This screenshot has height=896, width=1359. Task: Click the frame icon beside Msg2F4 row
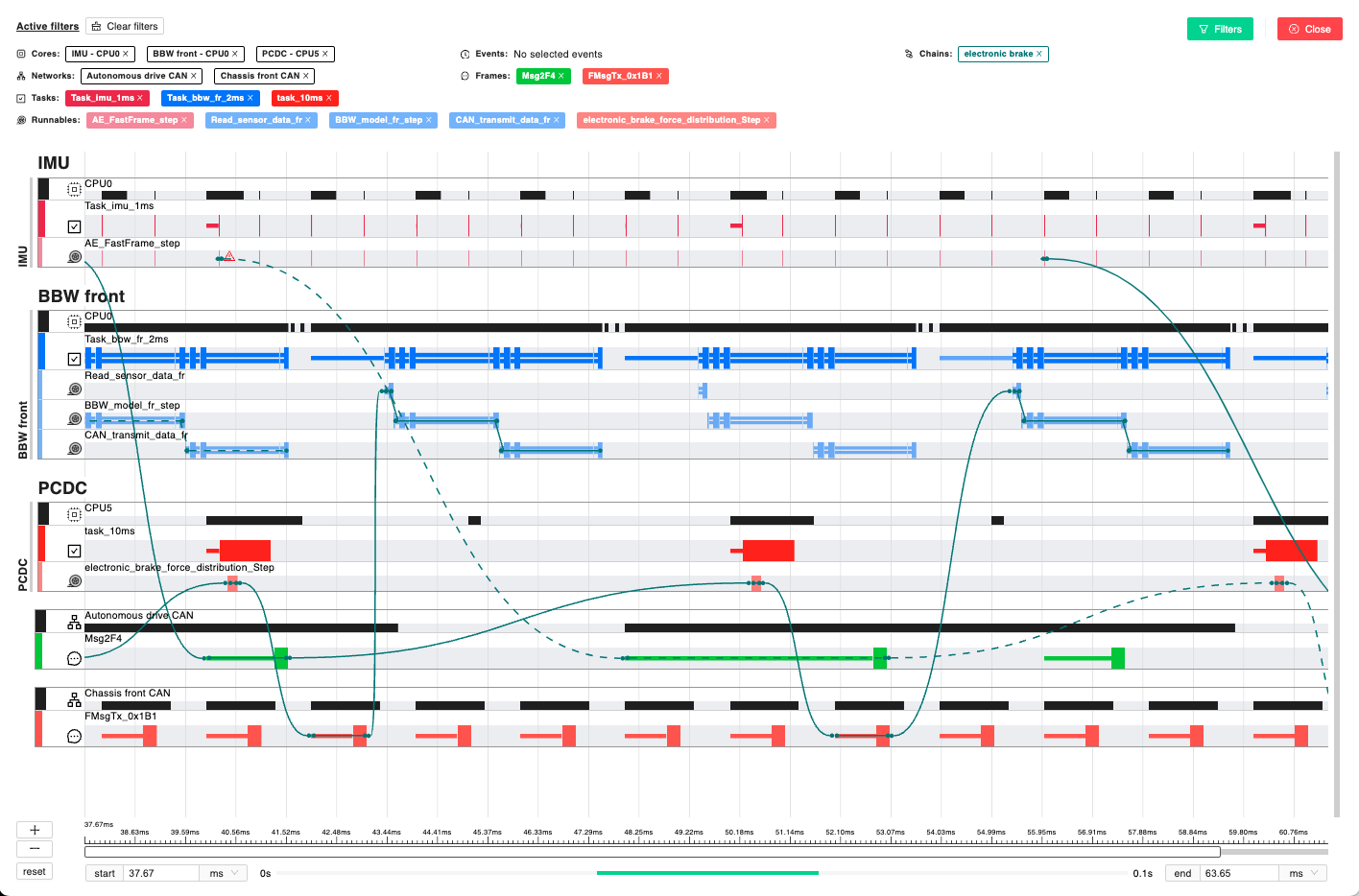pos(74,658)
